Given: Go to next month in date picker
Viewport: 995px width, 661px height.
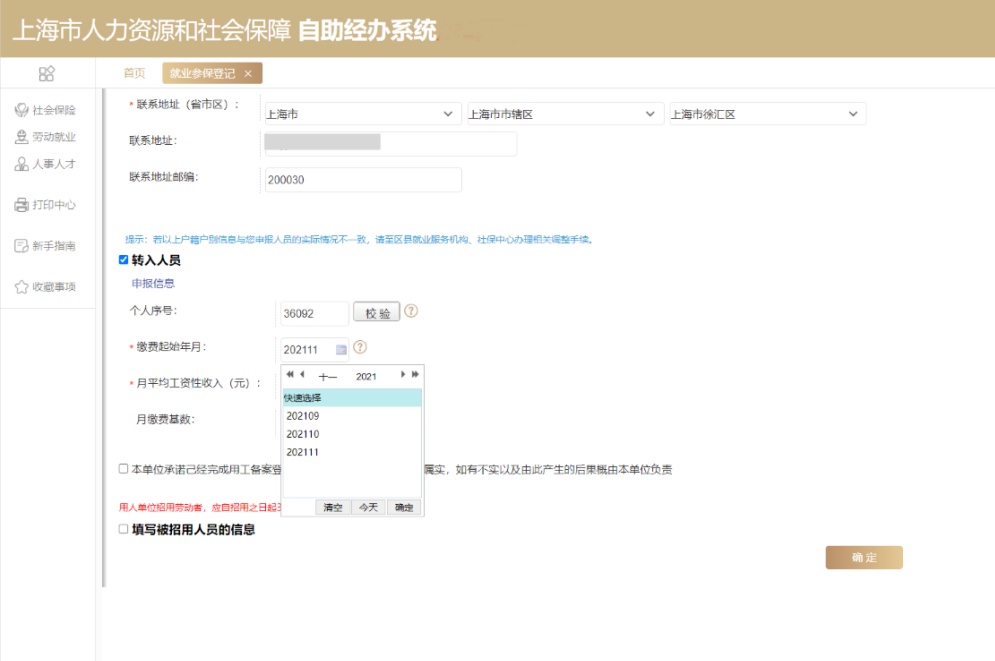Looking at the screenshot, I should click(x=403, y=375).
